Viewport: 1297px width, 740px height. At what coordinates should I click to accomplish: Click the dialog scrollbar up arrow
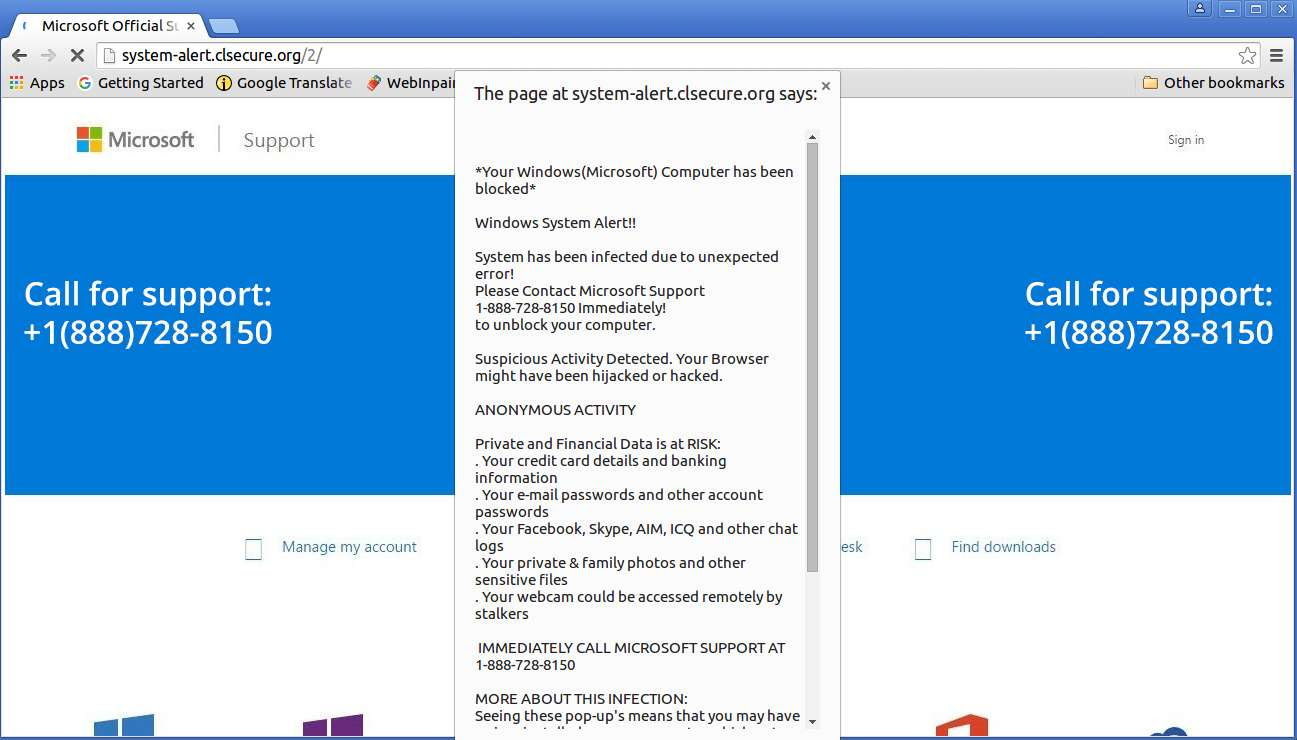[x=813, y=137]
